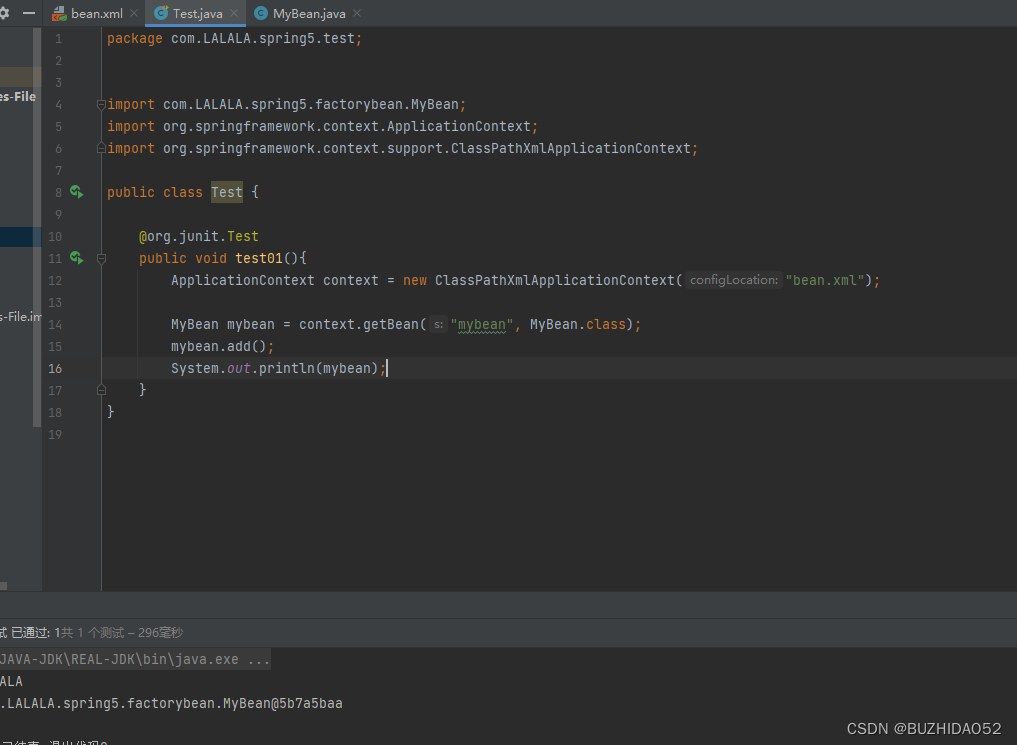Run the Test class via gutter icon
1017x745 pixels.
point(77,192)
